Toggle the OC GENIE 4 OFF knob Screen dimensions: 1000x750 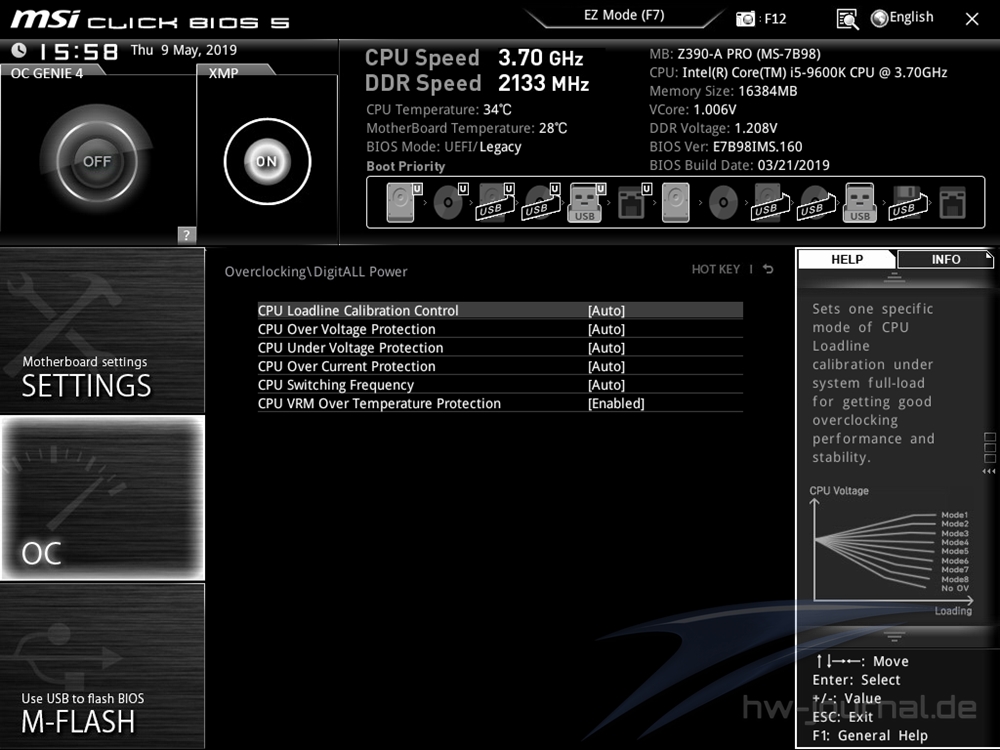(96, 161)
